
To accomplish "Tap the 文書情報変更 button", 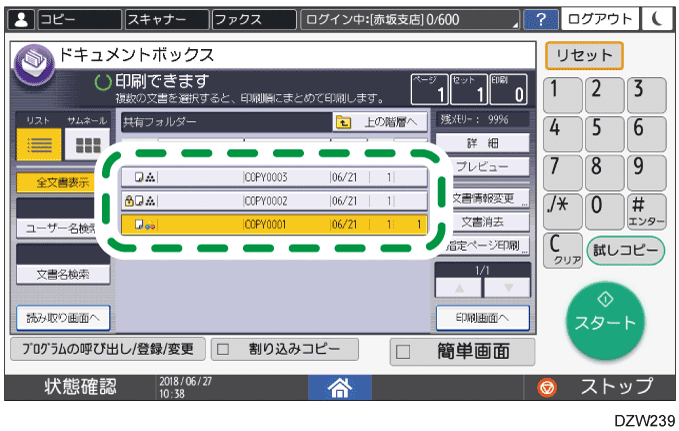I will click(491, 198).
